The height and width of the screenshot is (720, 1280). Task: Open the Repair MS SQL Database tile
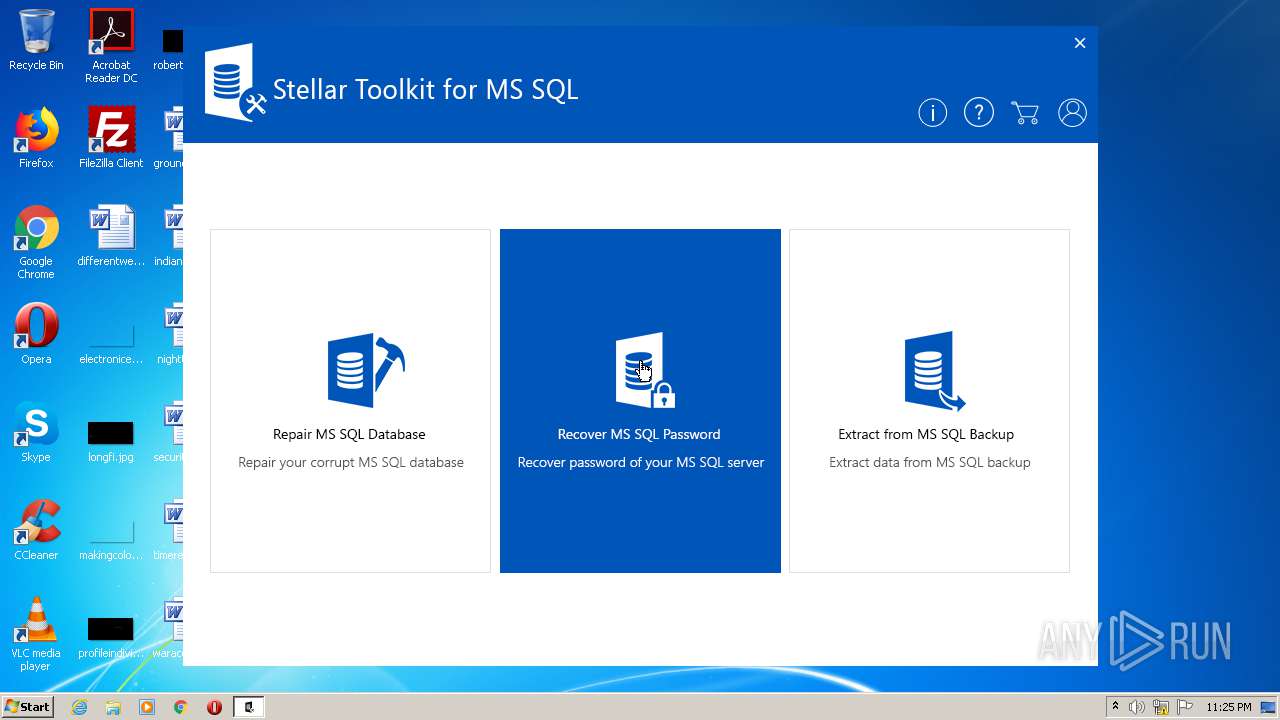(350, 401)
